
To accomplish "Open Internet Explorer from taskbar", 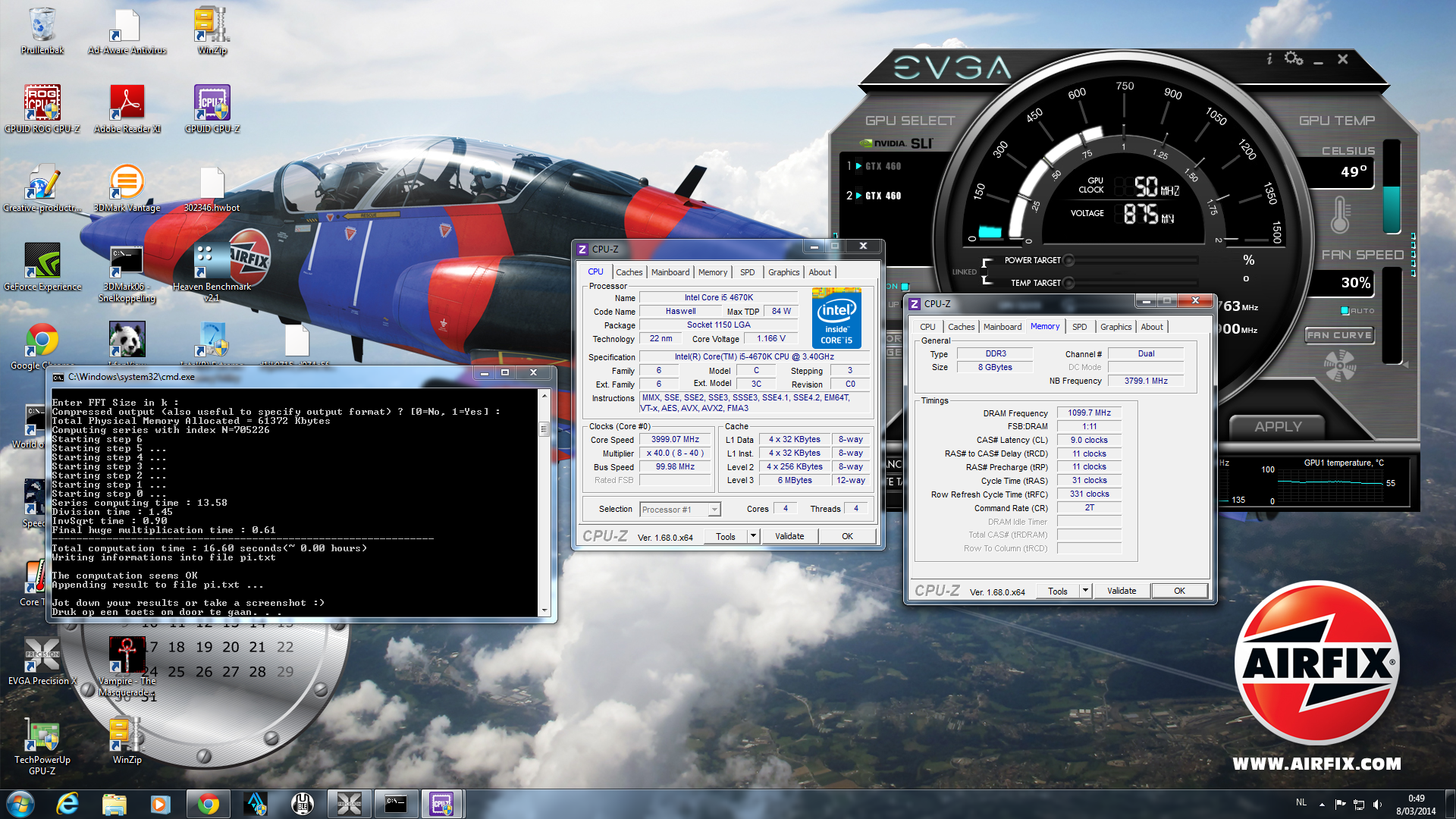I will (67, 804).
